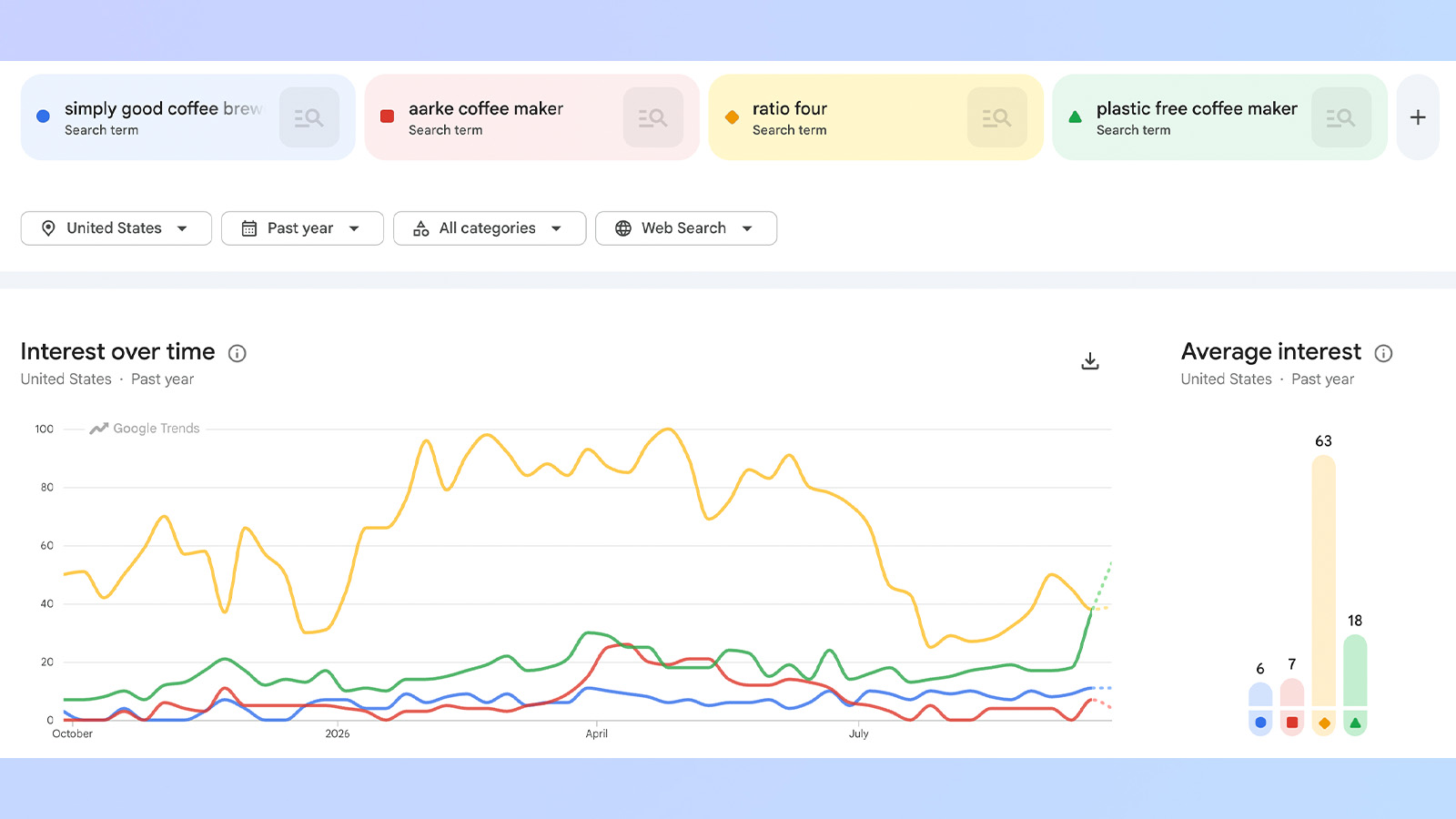This screenshot has width=1456, height=819.
Task: Edit the plastic free coffee maker search term
Action: (x=1197, y=108)
